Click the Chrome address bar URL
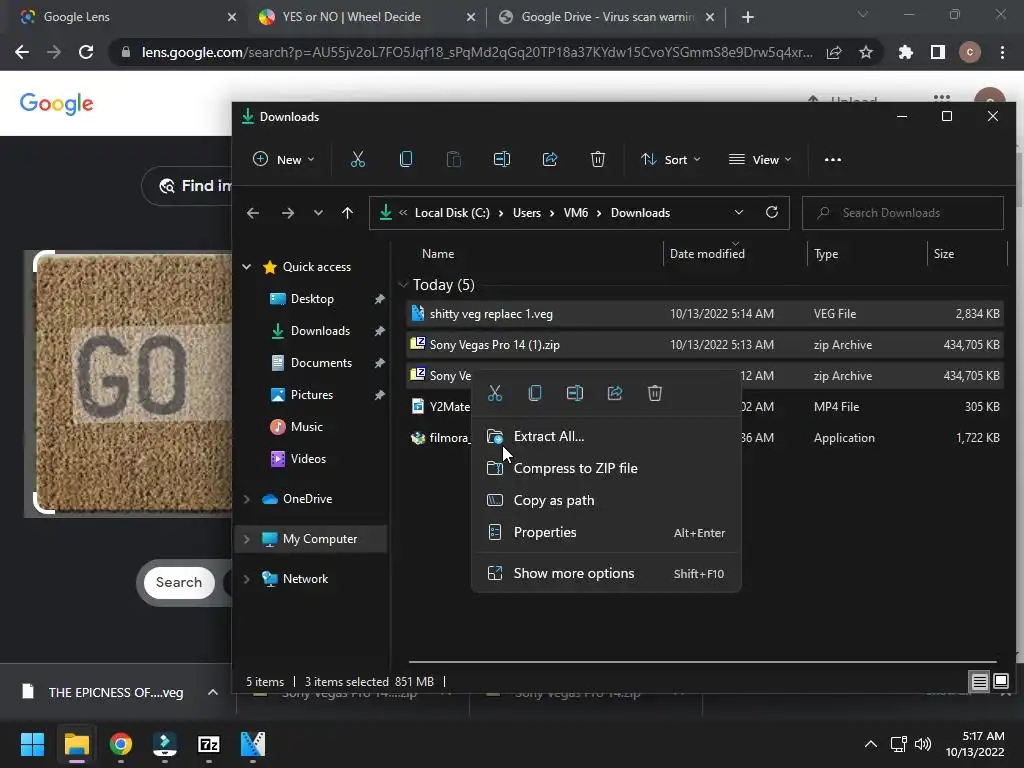This screenshot has height=768, width=1024. (x=477, y=52)
